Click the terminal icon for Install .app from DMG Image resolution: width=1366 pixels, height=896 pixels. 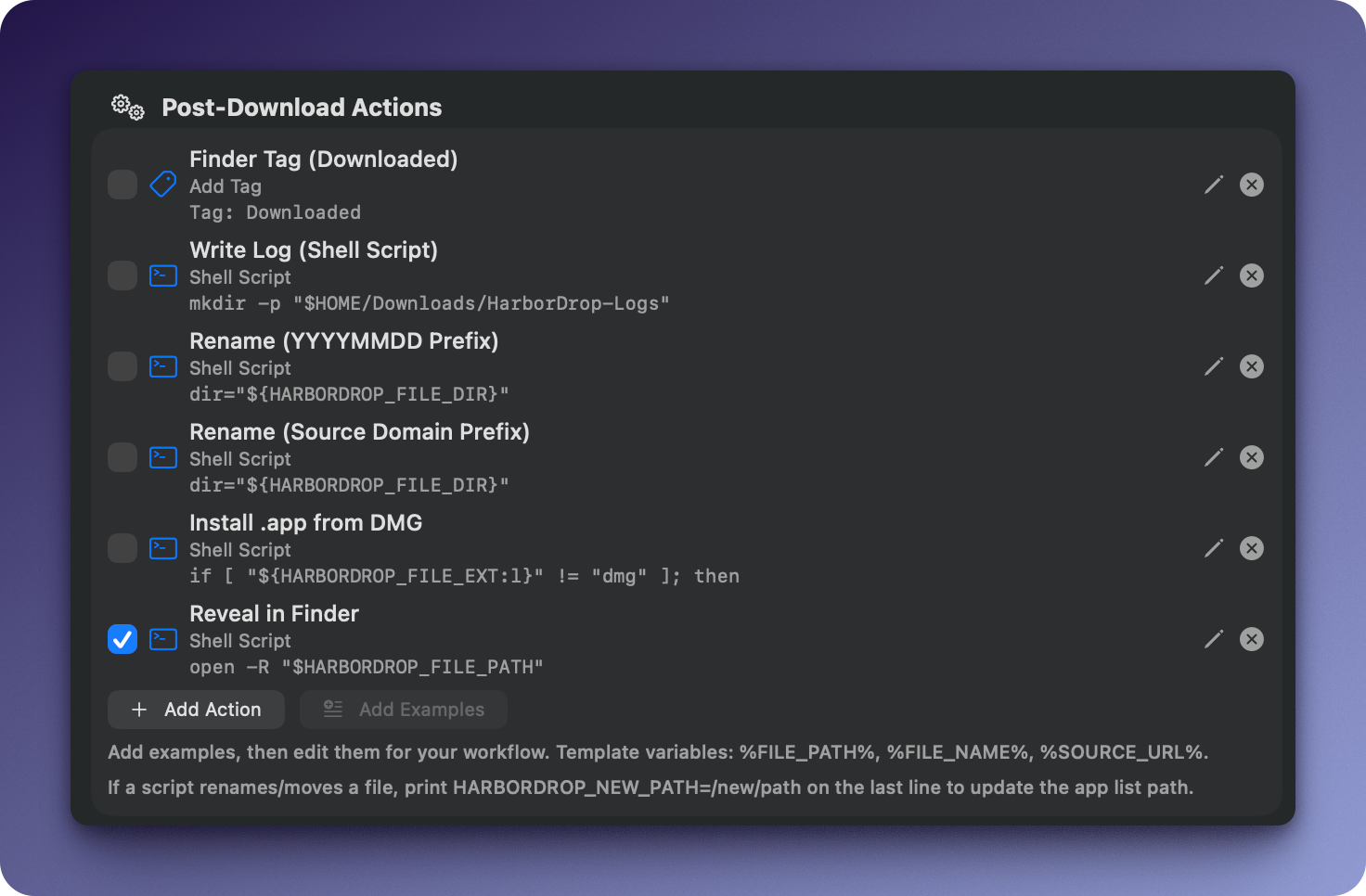pyautogui.click(x=163, y=548)
